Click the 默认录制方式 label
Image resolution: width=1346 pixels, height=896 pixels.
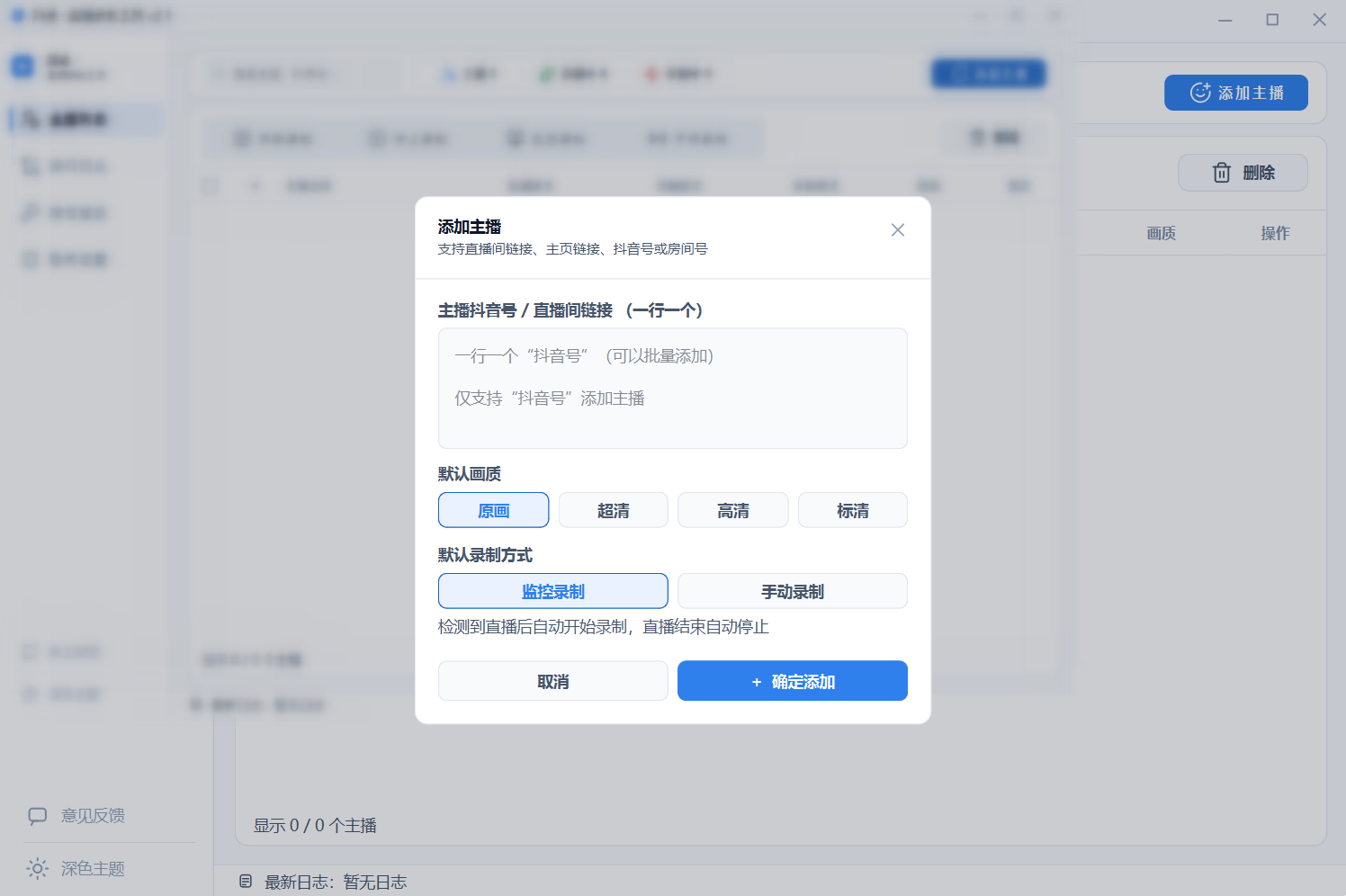[x=485, y=555]
